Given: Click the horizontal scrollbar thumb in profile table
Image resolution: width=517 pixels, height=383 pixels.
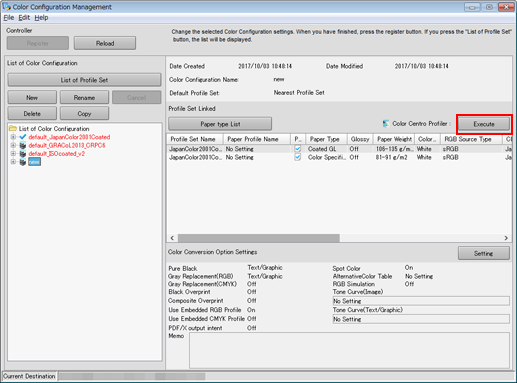Looking at the screenshot, I should 259,238.
